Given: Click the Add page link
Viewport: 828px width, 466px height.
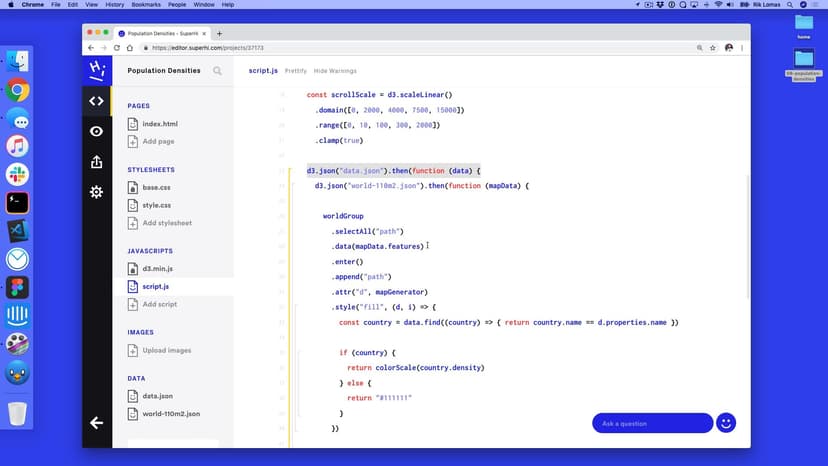Looking at the screenshot, I should click(x=157, y=141).
